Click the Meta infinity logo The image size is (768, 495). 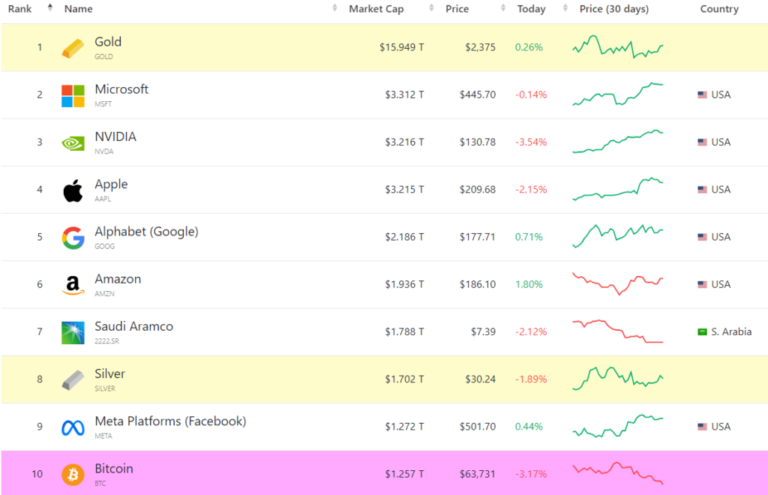[73, 428]
